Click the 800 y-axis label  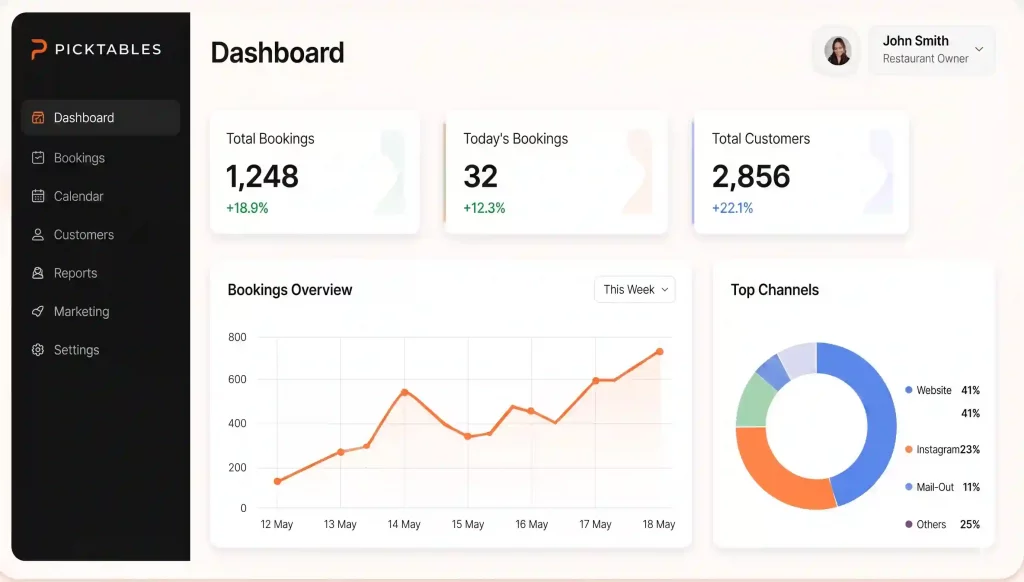[x=237, y=337]
